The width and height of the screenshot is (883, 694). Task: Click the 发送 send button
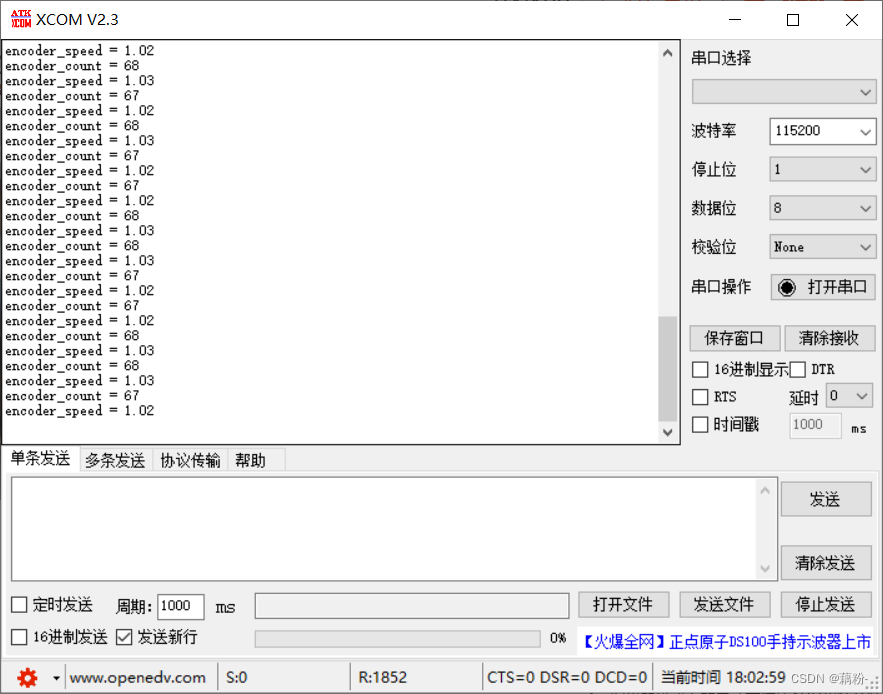pos(826,499)
